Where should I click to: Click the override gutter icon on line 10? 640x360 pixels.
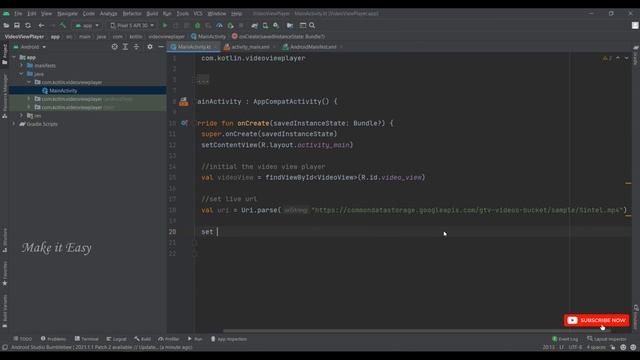(184, 123)
